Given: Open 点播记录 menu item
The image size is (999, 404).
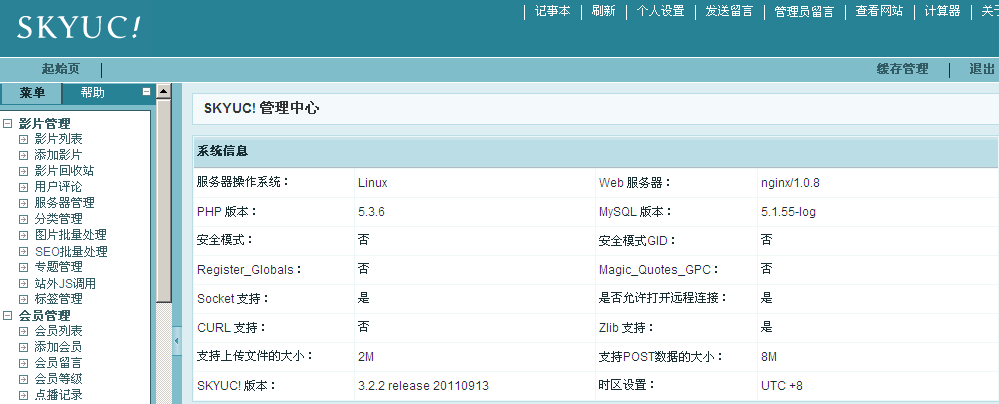Looking at the screenshot, I should (58, 395).
